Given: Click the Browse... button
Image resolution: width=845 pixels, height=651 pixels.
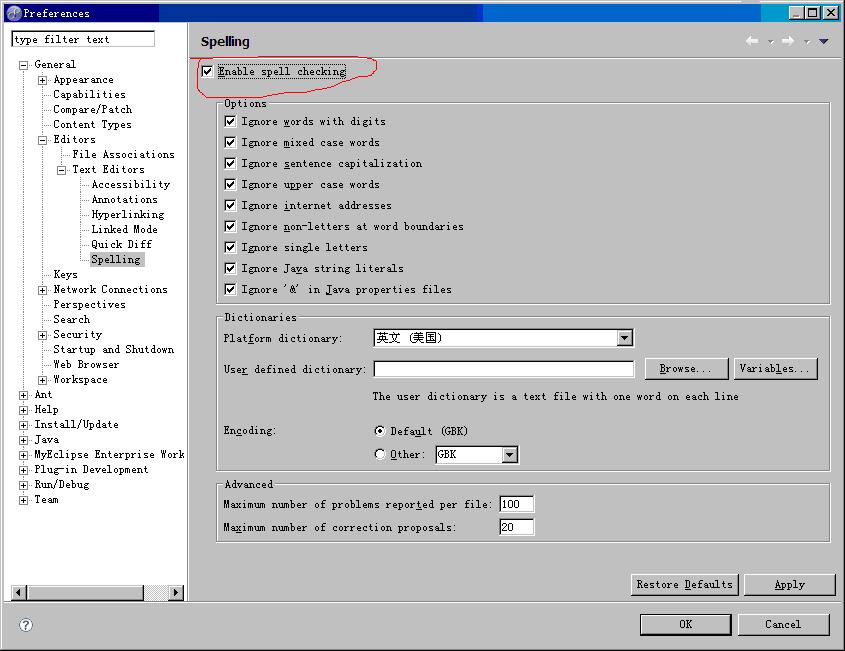Looking at the screenshot, I should pos(686,369).
